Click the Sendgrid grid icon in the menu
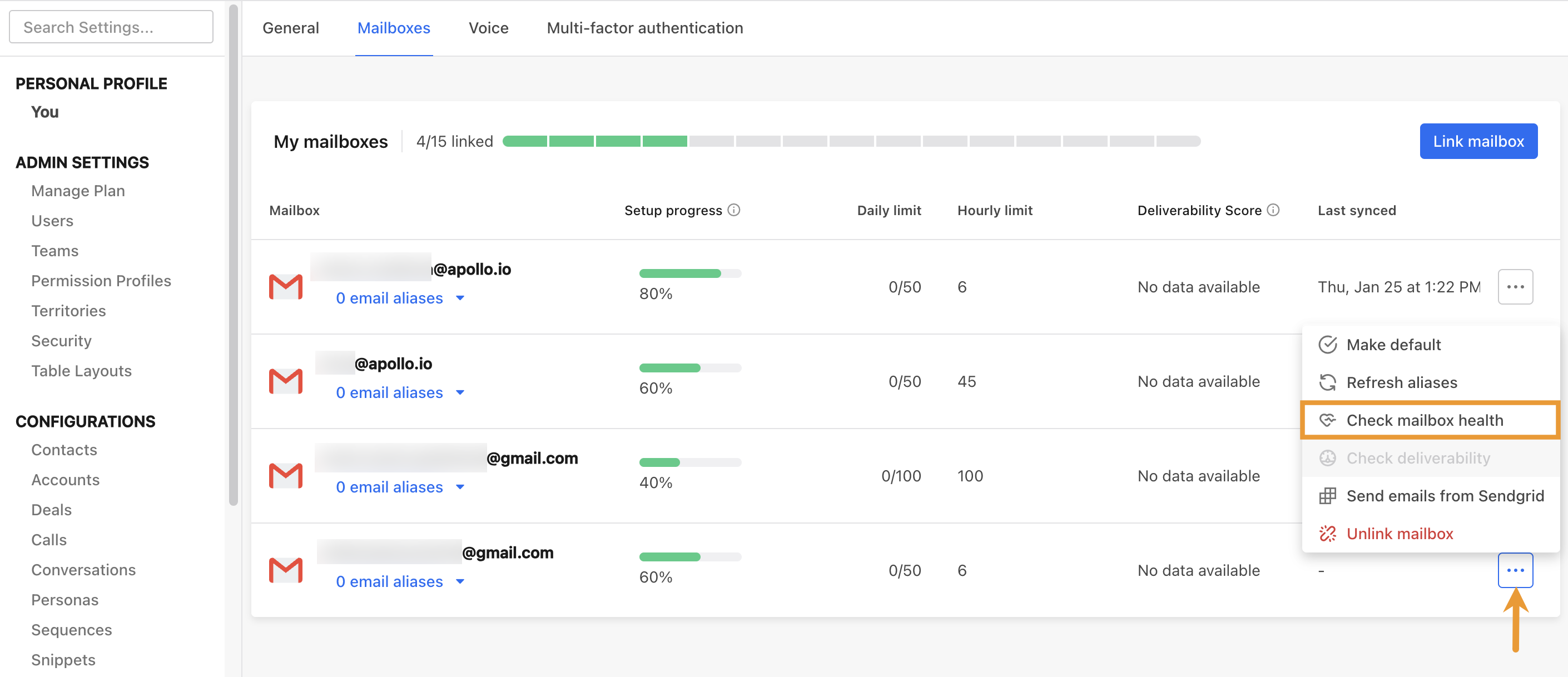The width and height of the screenshot is (1568, 677). pos(1328,496)
